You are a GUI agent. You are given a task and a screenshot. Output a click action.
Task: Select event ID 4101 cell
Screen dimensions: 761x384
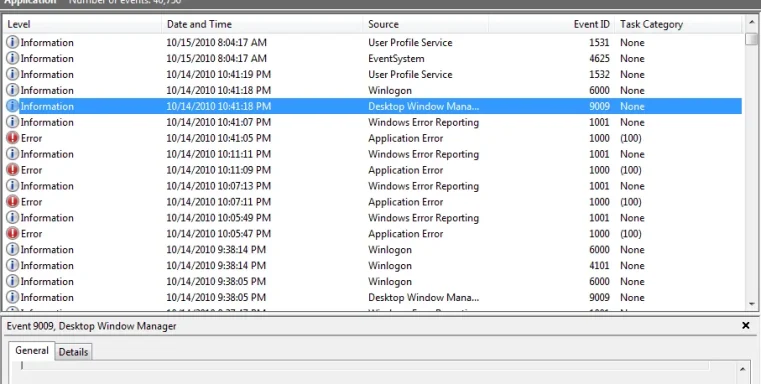[x=599, y=266]
